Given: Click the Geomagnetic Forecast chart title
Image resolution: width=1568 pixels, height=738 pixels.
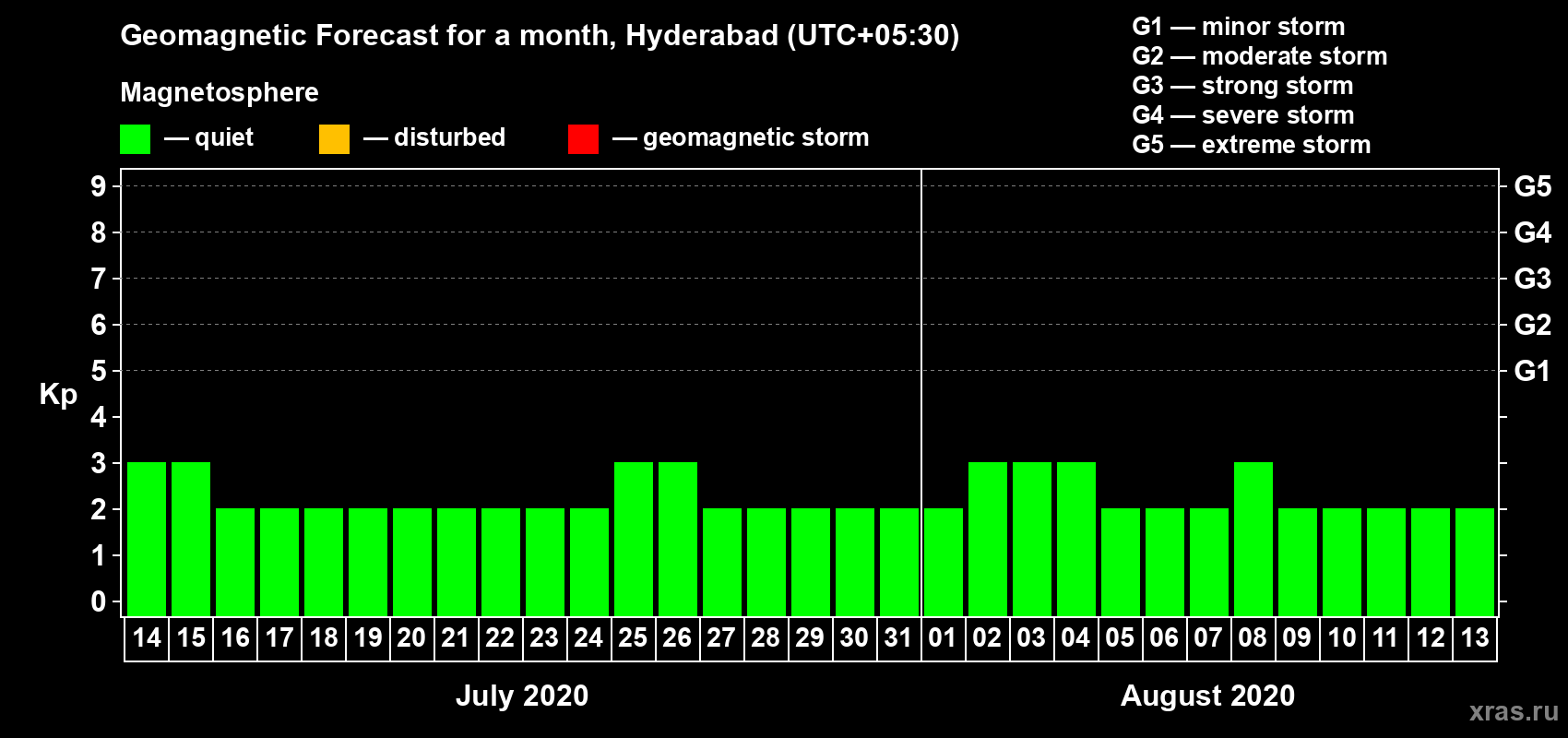Looking at the screenshot, I should click(x=540, y=36).
